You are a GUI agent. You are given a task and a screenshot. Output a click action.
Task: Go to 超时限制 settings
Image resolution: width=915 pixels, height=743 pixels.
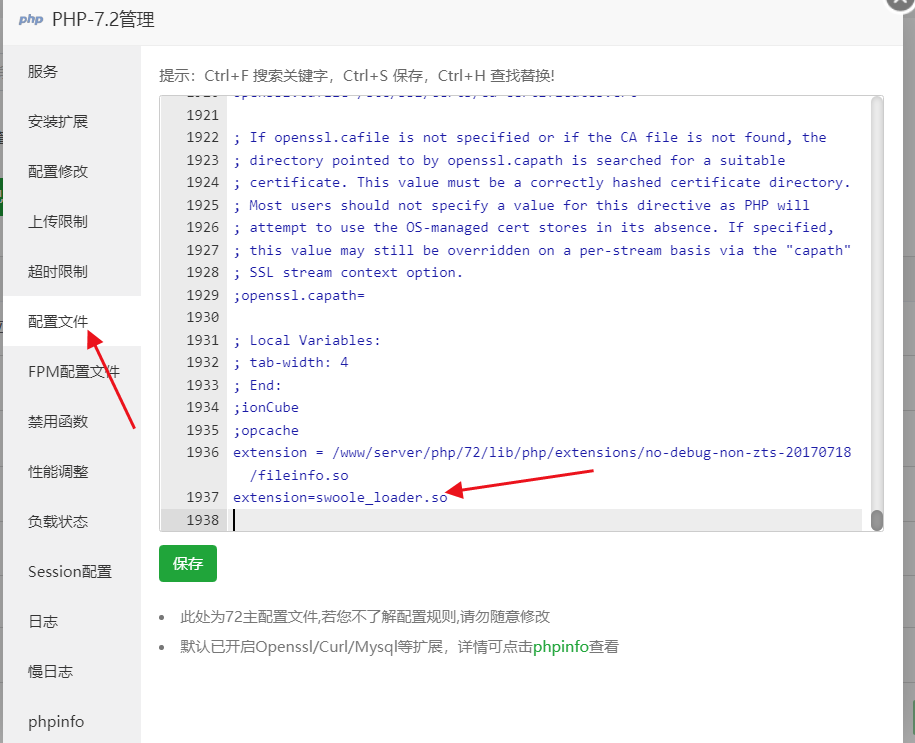pos(58,272)
